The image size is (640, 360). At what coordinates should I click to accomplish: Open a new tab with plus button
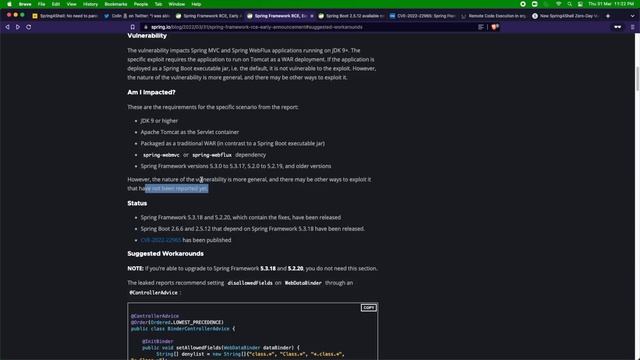tap(608, 16)
